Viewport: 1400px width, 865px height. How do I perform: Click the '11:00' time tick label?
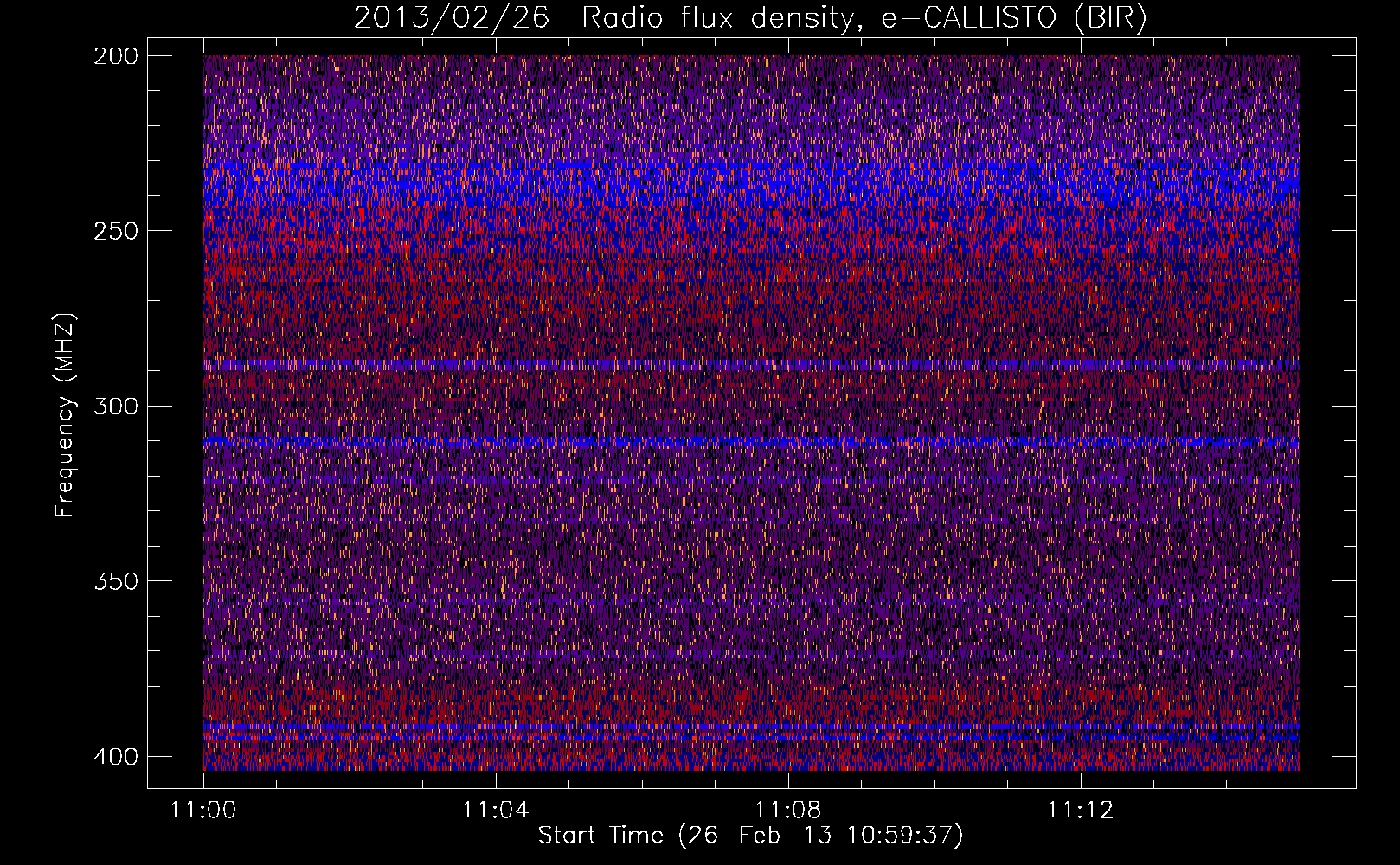pyautogui.click(x=203, y=811)
